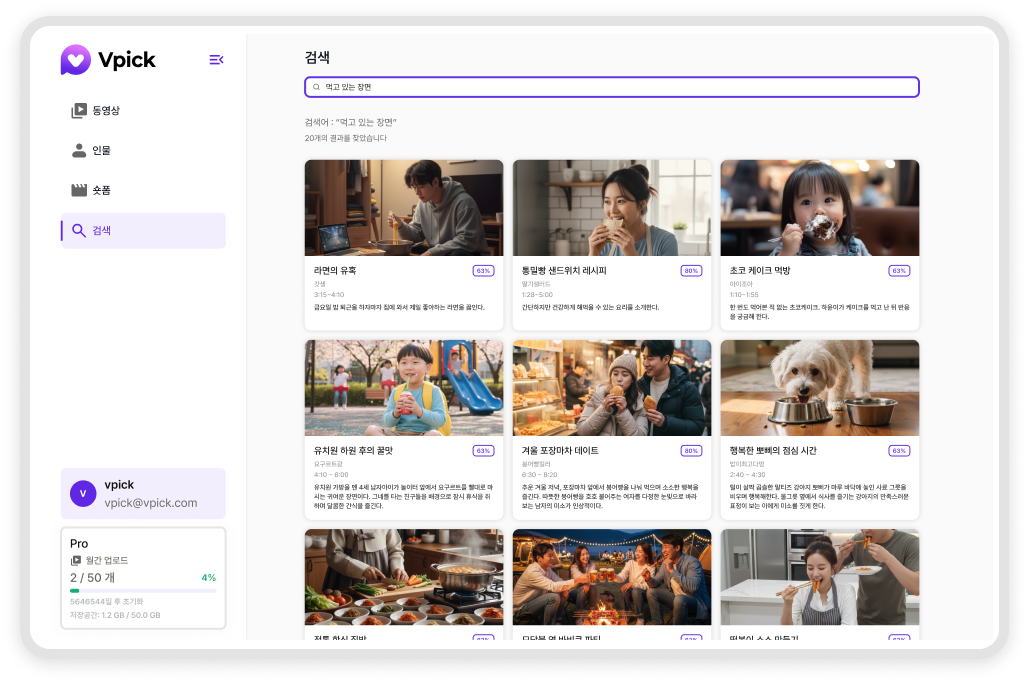Click the vpick@vpick.com account card
1029x683 pixels.
pyautogui.click(x=143, y=493)
